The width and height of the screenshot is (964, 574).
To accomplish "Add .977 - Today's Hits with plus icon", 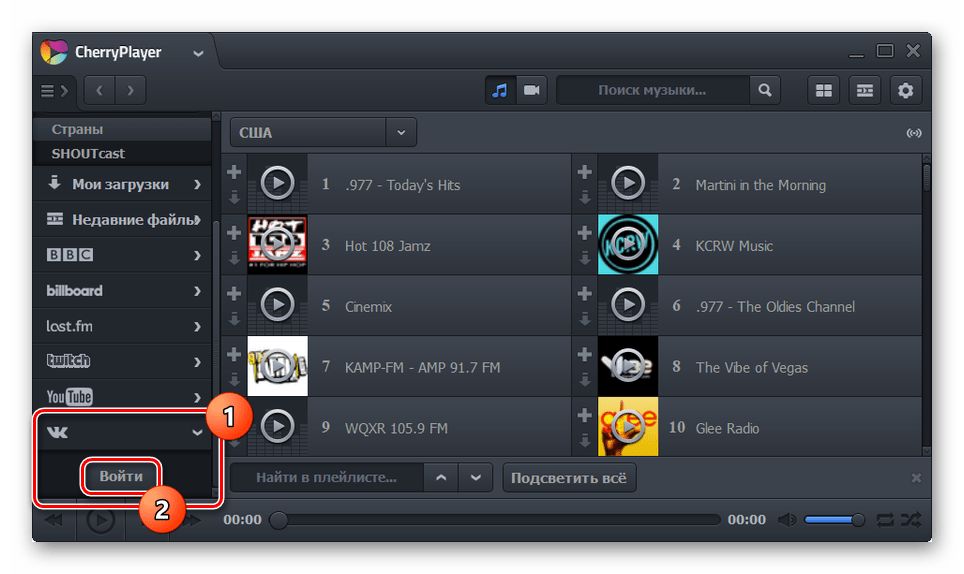I will click(234, 172).
